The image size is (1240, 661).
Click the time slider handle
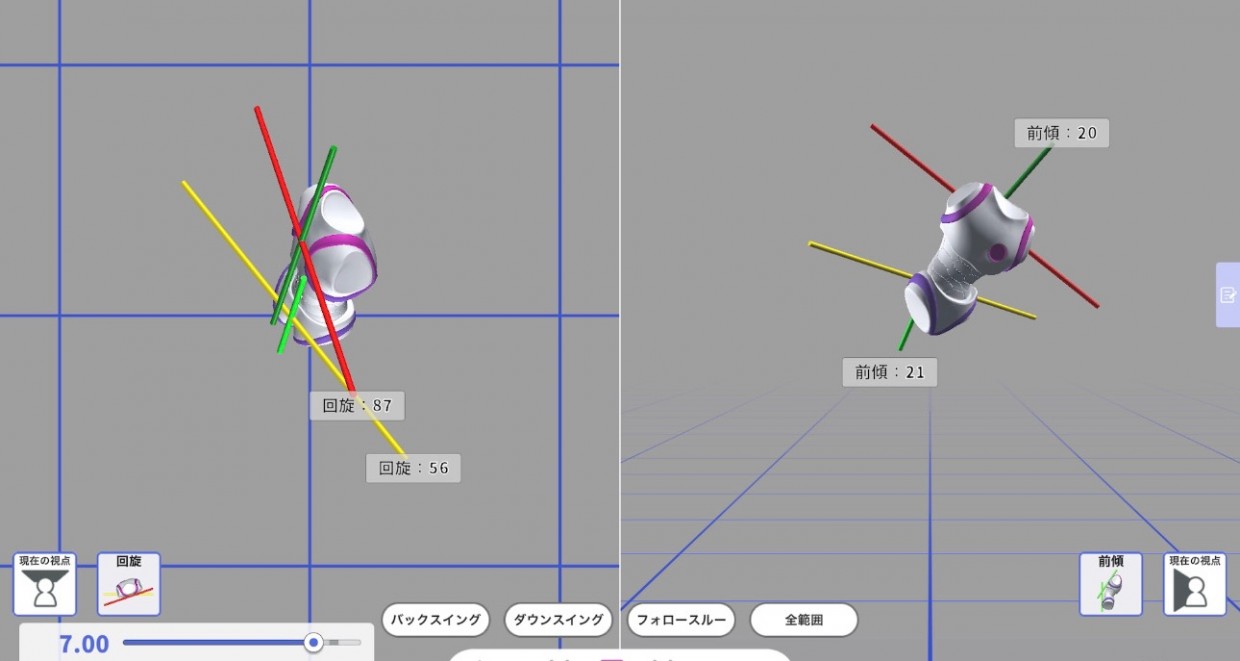point(313,642)
